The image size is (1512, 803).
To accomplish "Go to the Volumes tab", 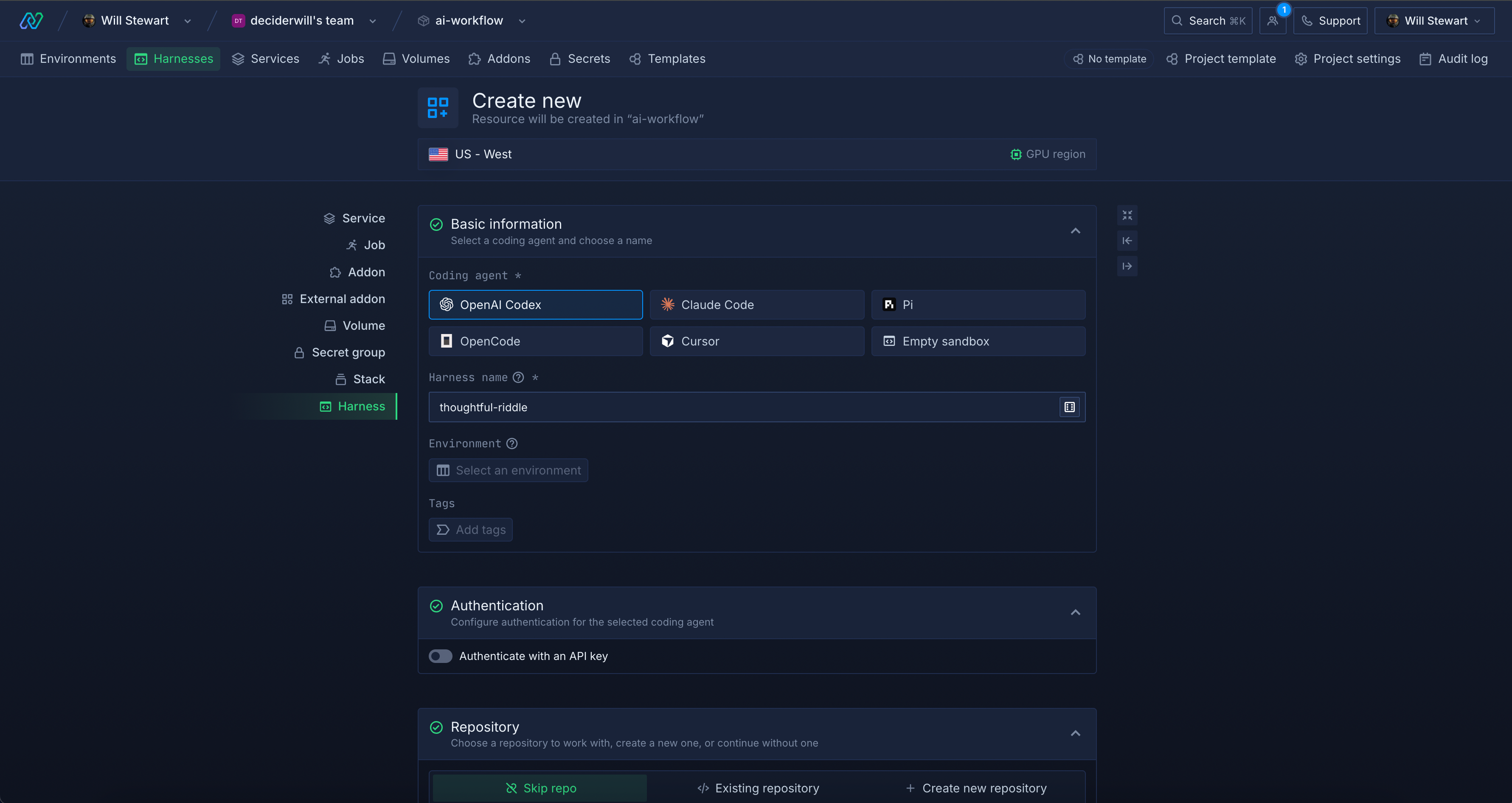I will pyautogui.click(x=416, y=59).
